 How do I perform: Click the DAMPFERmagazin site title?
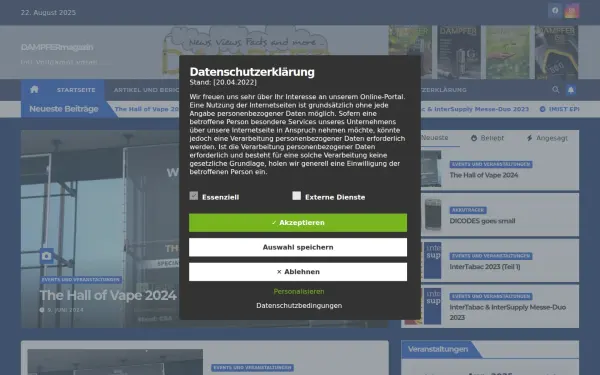57,47
